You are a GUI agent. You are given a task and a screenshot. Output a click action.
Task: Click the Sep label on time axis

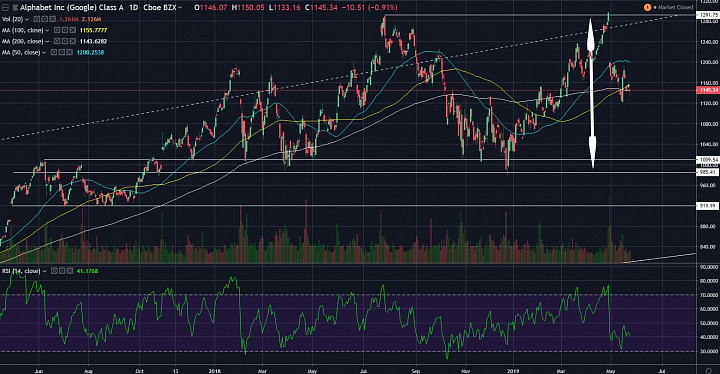click(416, 370)
